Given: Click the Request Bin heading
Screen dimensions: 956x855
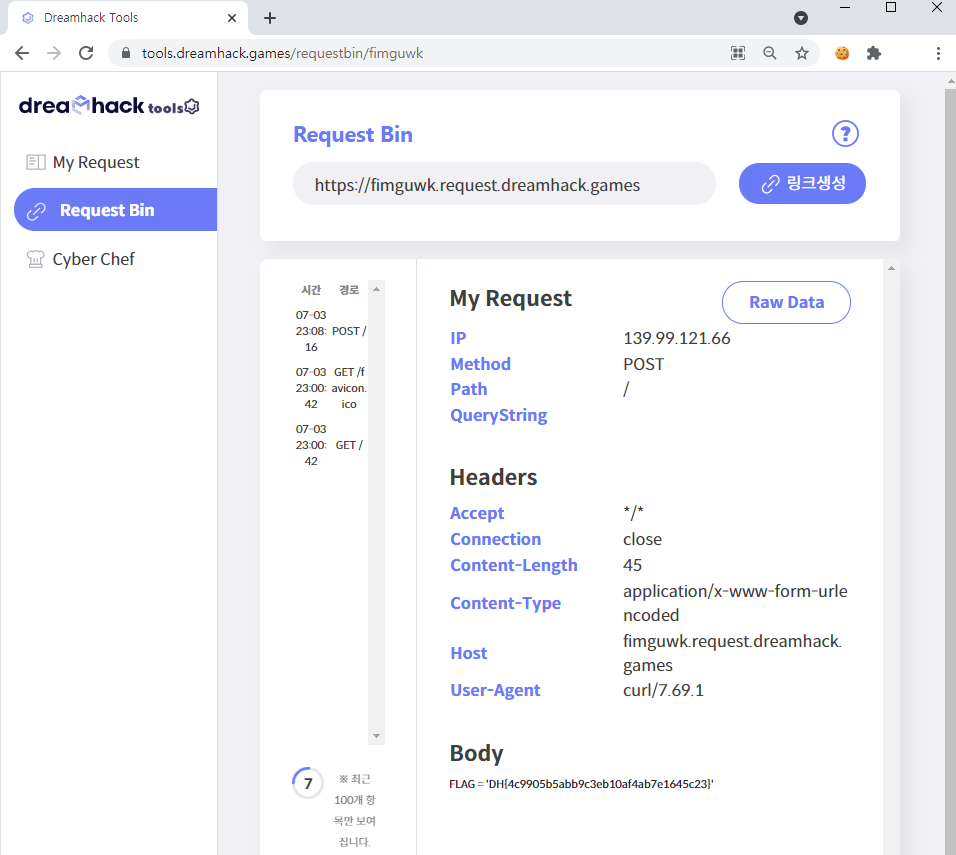Looking at the screenshot, I should pos(353,135).
